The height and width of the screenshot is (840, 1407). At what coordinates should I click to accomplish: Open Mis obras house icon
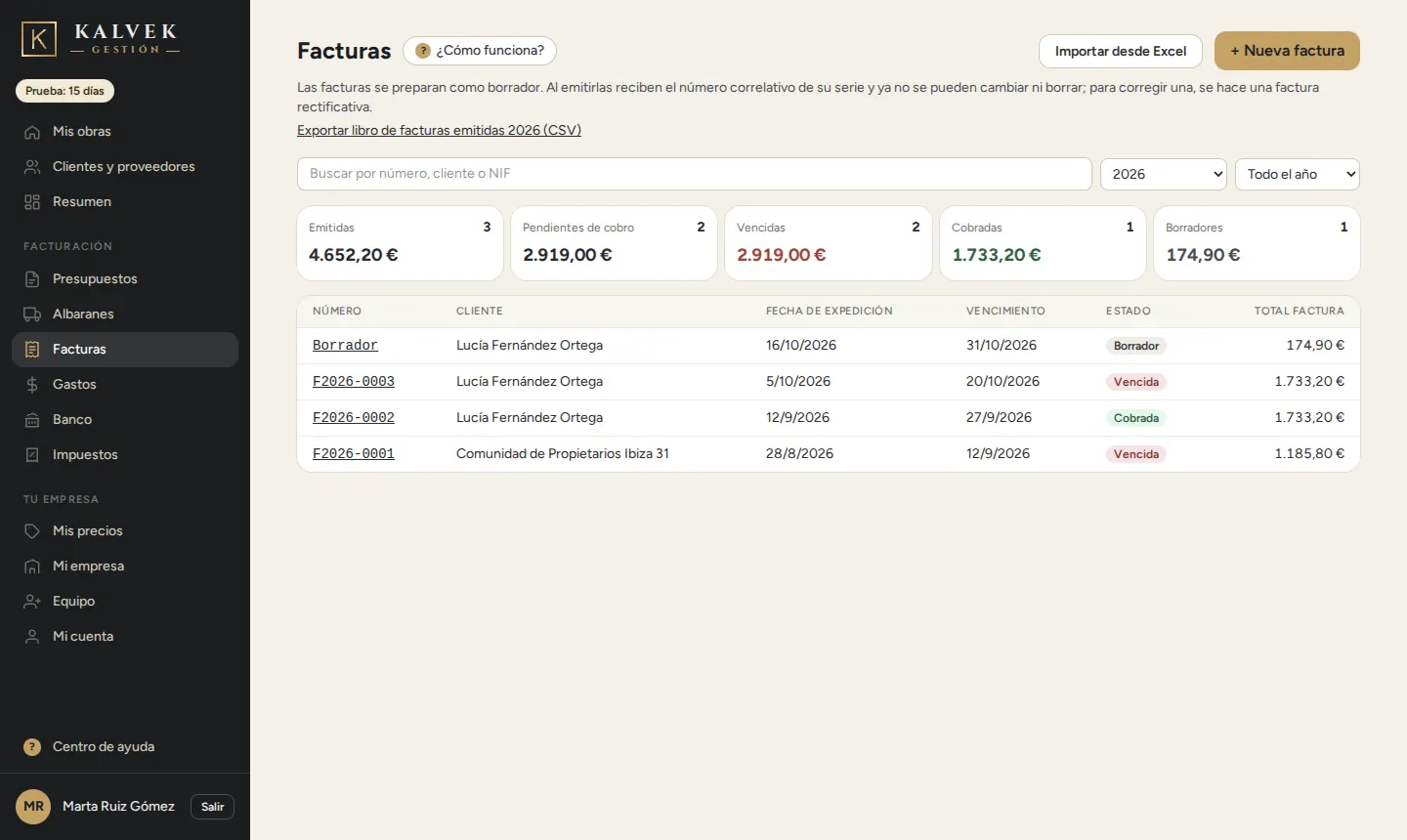32,132
